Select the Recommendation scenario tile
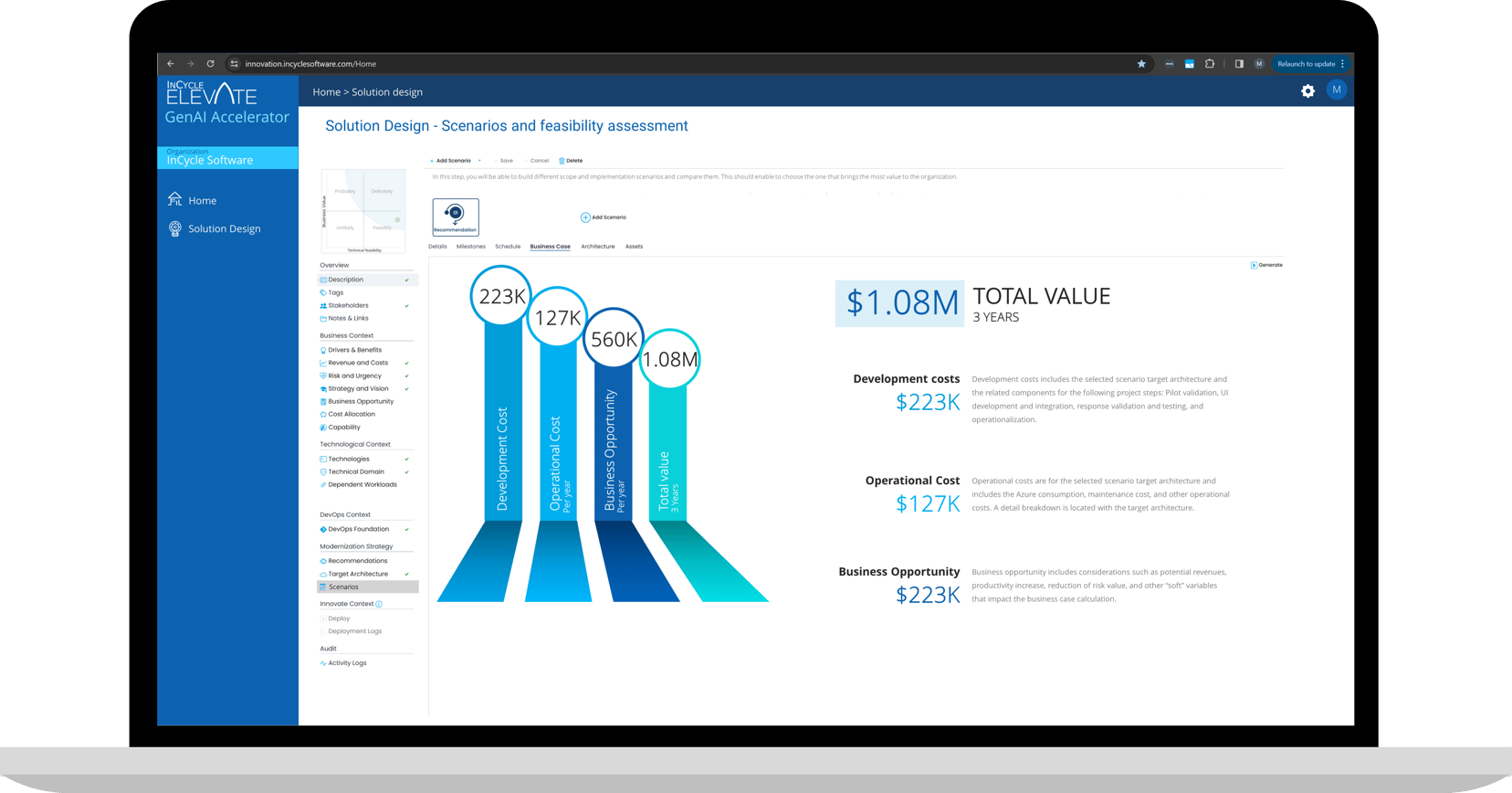The height and width of the screenshot is (793, 1512). tap(456, 217)
